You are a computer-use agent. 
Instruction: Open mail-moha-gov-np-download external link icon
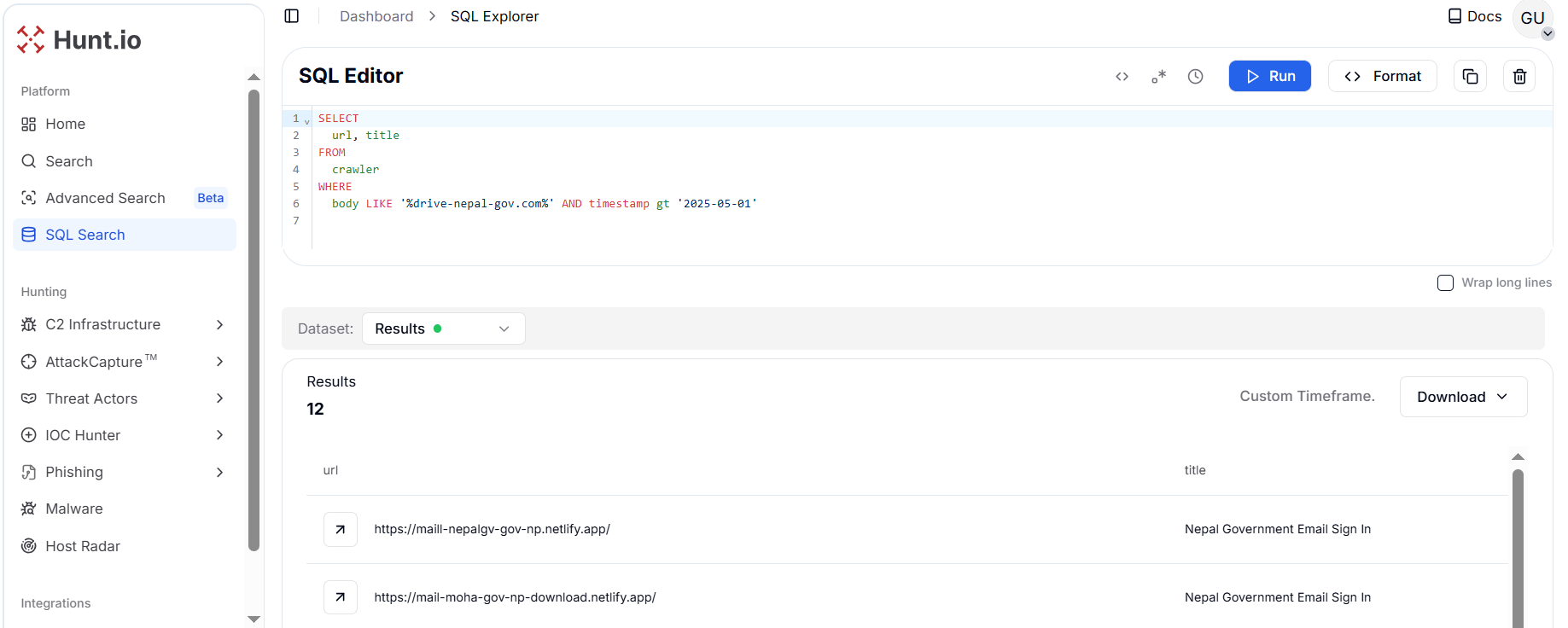point(341,597)
